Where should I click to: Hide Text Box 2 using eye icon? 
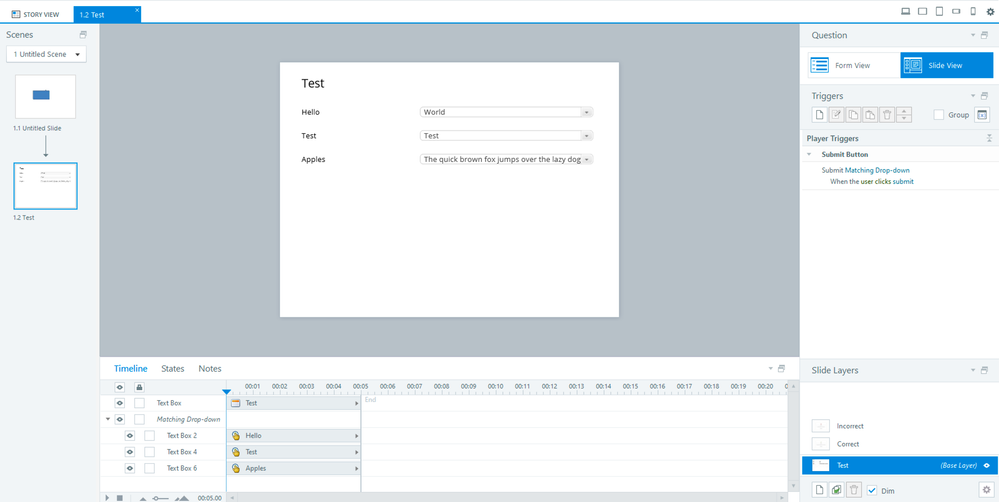pos(130,436)
